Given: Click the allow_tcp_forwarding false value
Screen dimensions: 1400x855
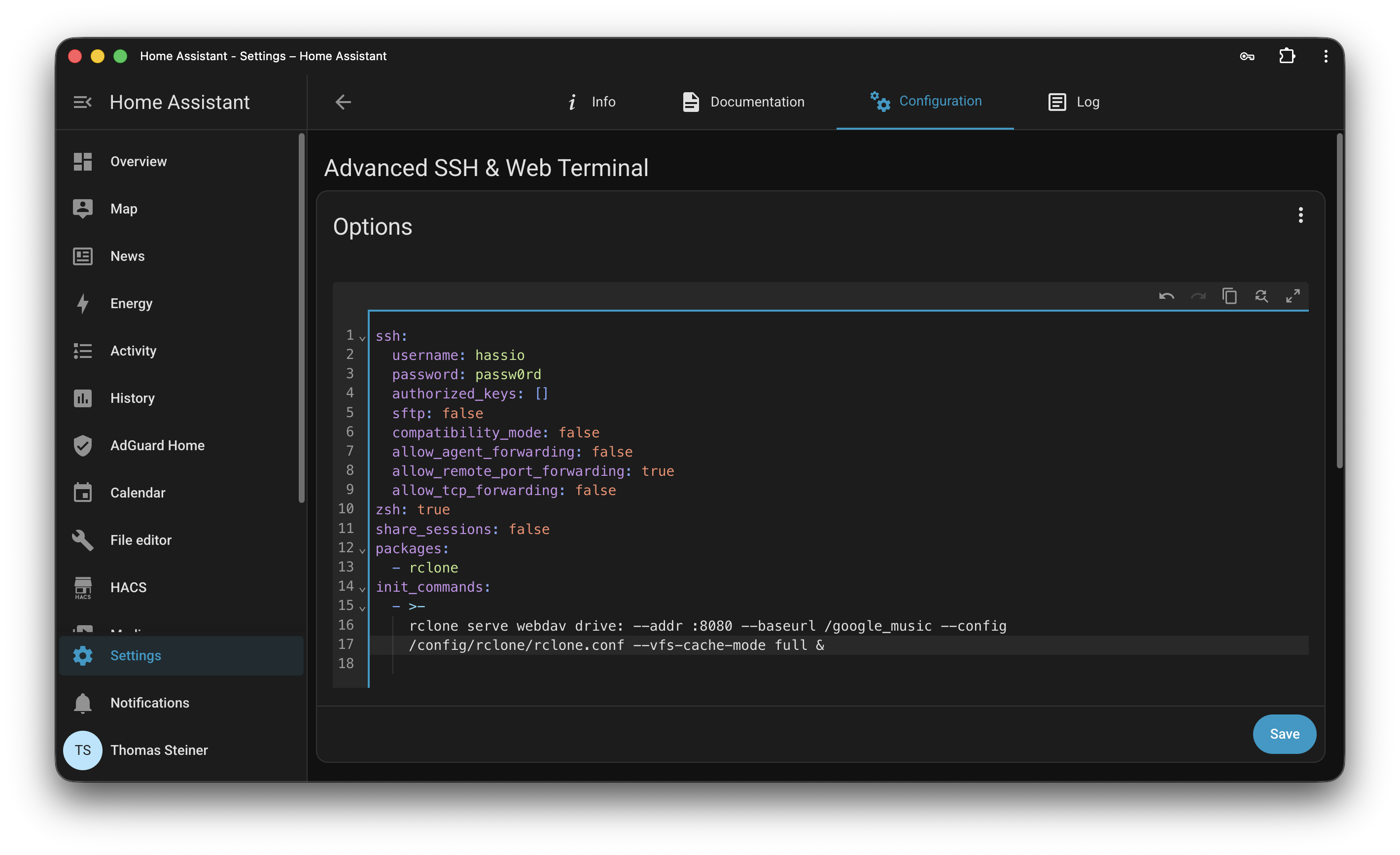Looking at the screenshot, I should pos(595,490).
